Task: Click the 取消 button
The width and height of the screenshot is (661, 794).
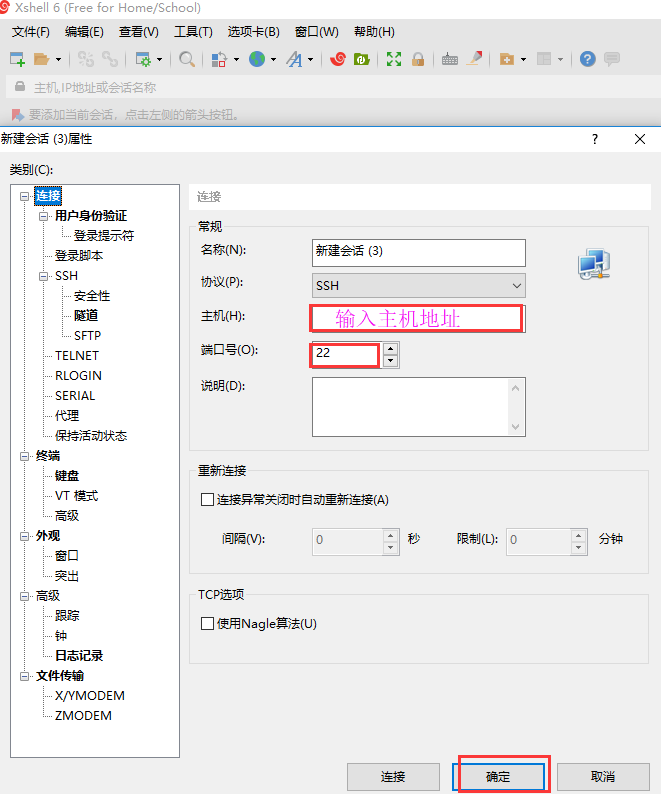Action: click(x=603, y=777)
